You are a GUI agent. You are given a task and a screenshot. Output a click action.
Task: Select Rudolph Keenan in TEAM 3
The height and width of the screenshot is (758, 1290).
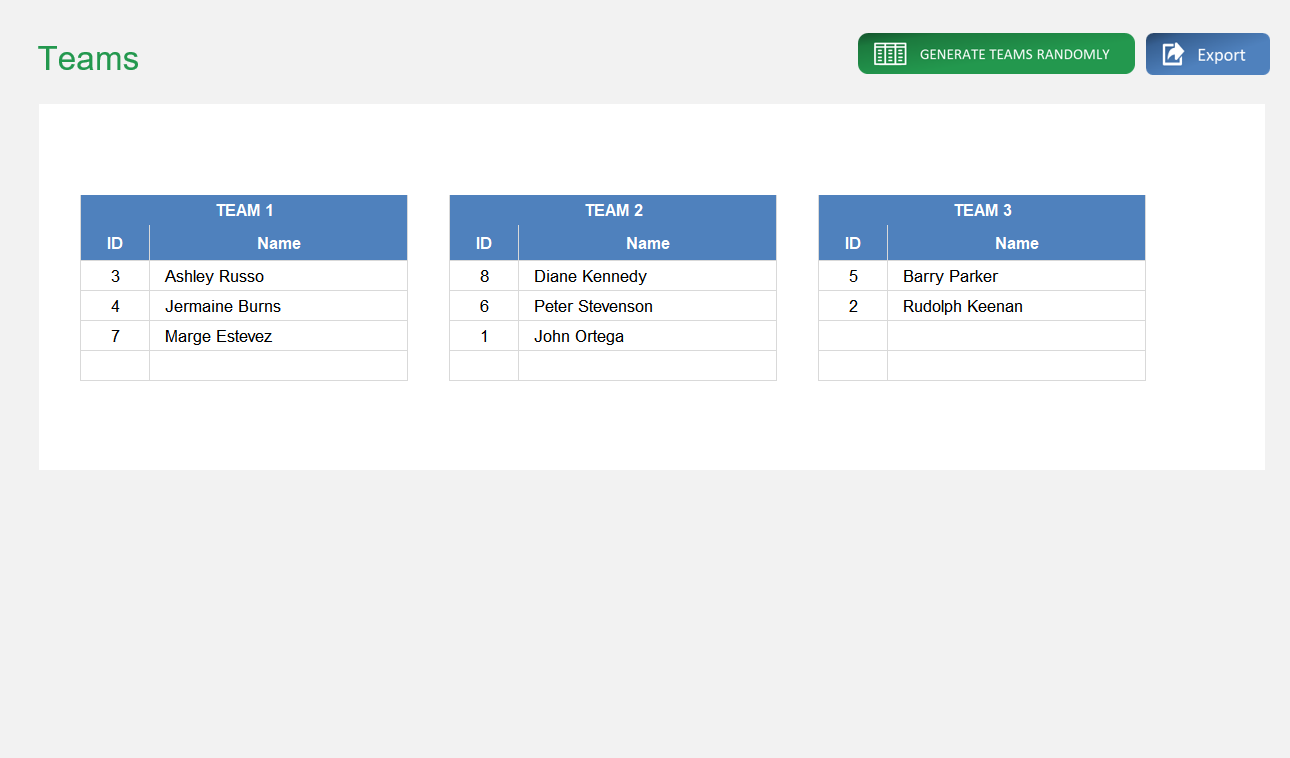(962, 306)
